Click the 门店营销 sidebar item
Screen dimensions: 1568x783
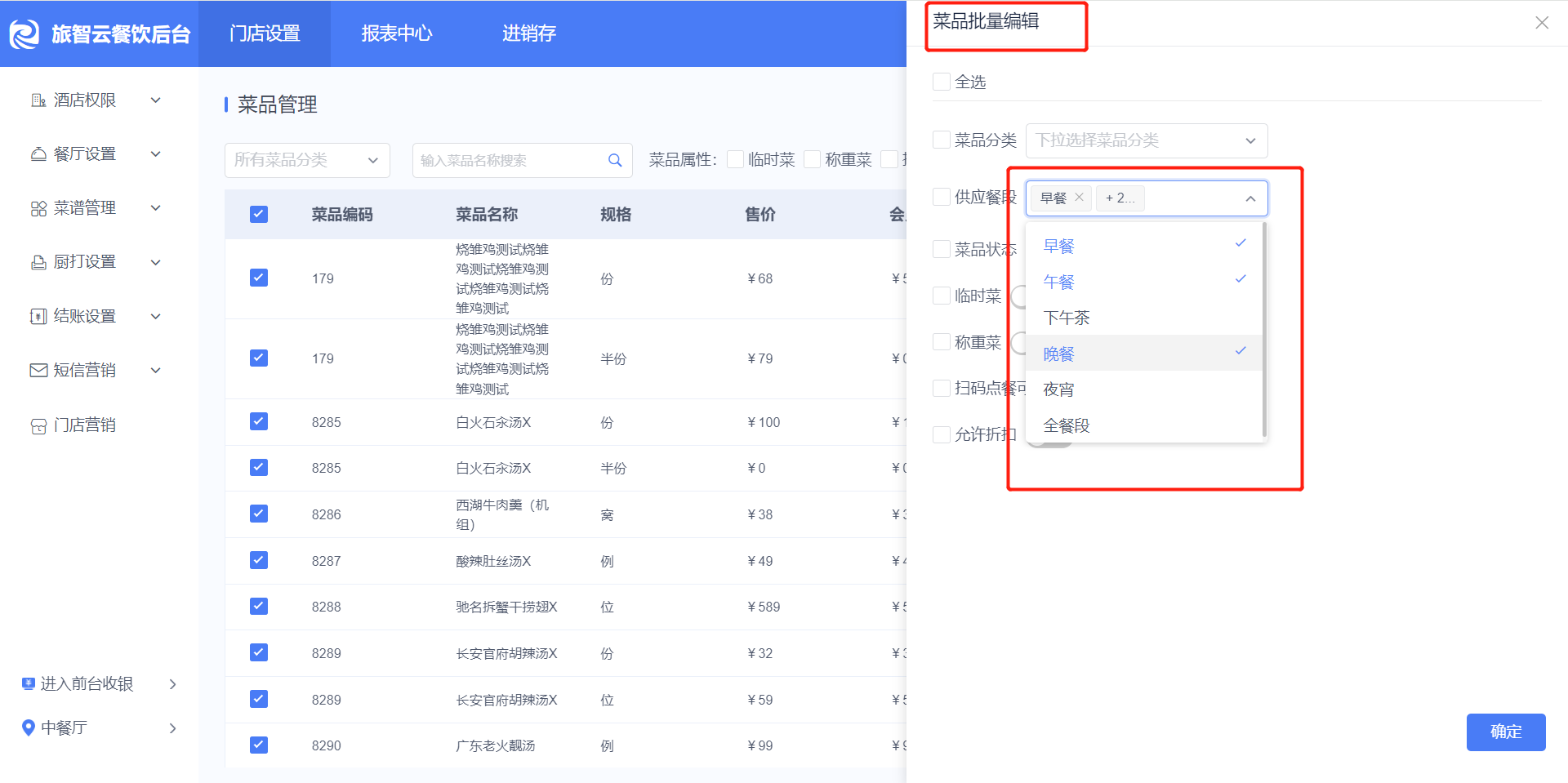pyautogui.click(x=84, y=425)
